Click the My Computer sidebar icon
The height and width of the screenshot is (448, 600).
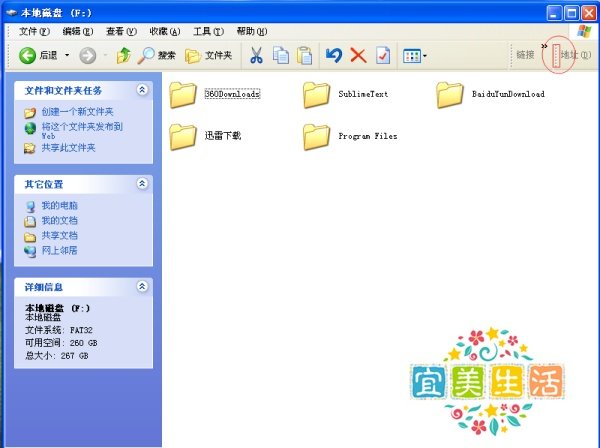click(30, 207)
